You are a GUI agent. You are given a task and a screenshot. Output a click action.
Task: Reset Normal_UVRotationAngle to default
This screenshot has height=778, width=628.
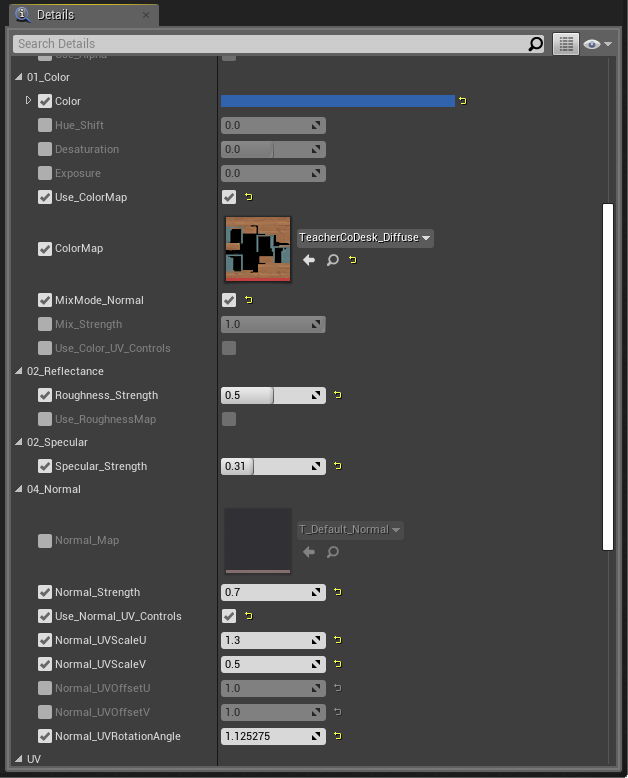click(338, 736)
